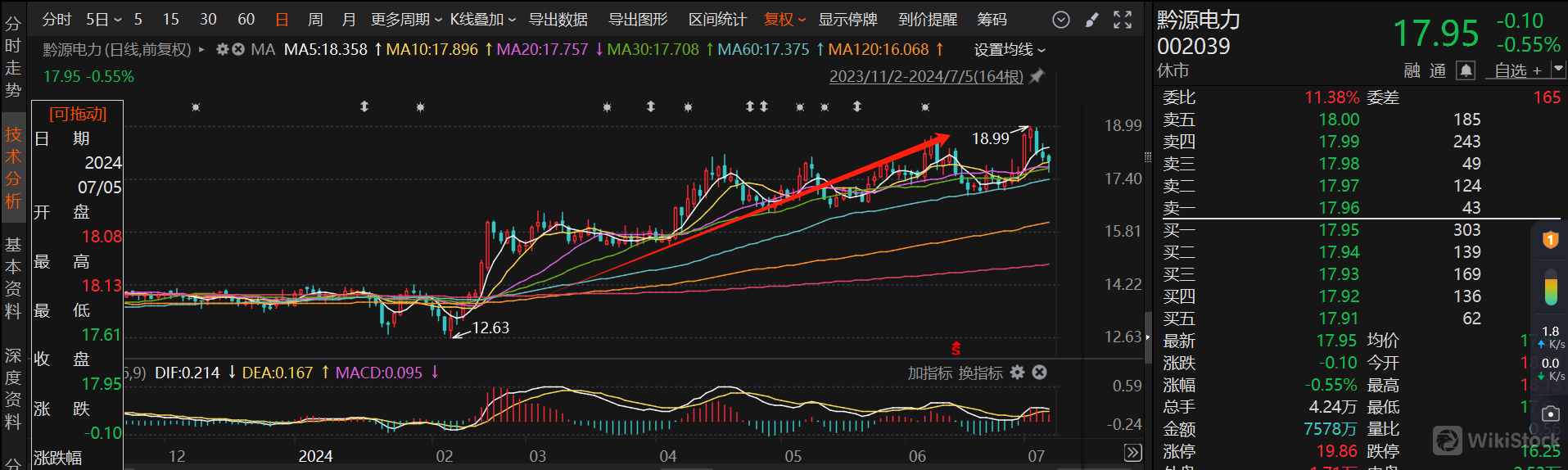
Task: Select the 15-minute period
Action: click(170, 20)
